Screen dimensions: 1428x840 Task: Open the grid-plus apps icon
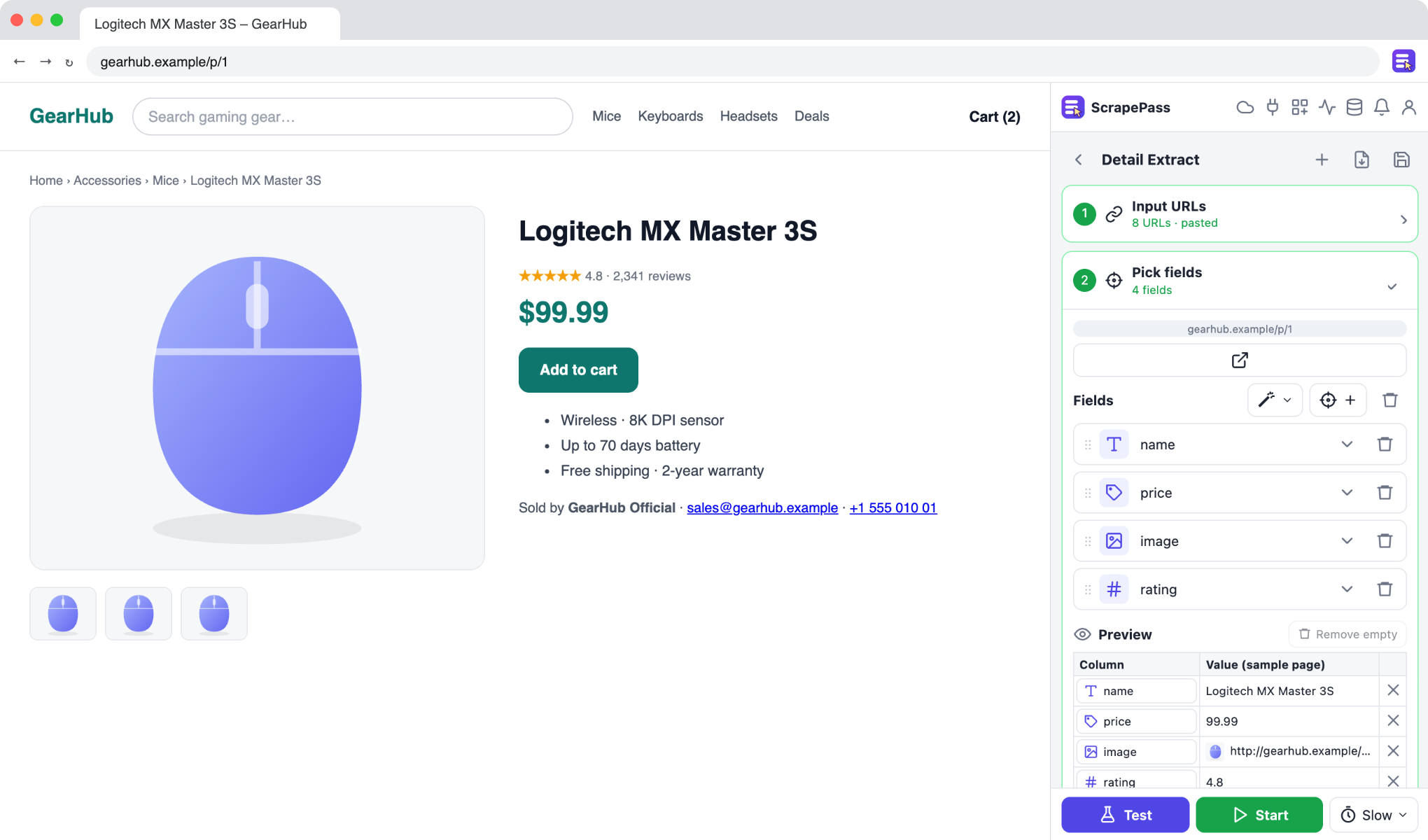(x=1300, y=107)
